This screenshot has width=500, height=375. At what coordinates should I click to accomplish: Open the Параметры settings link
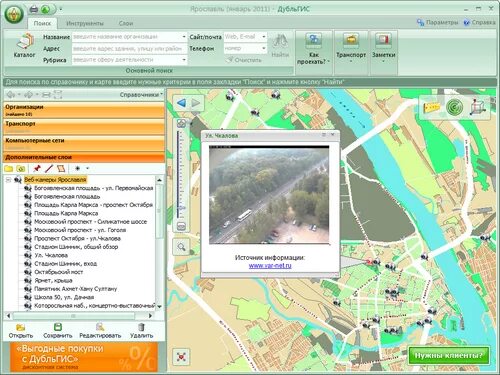pyautogui.click(x=438, y=22)
